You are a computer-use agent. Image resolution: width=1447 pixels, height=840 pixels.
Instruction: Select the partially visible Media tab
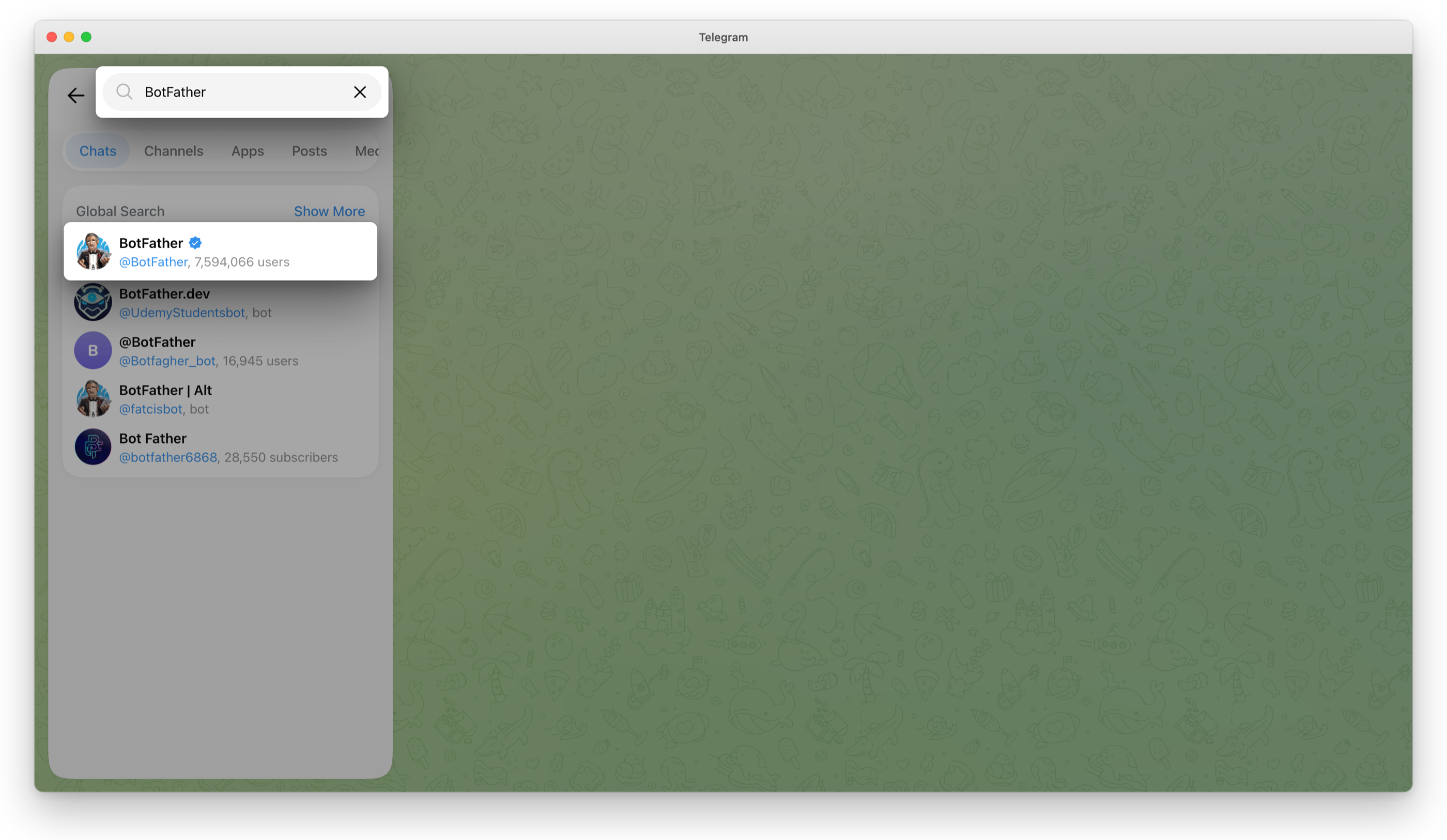pyautogui.click(x=366, y=151)
